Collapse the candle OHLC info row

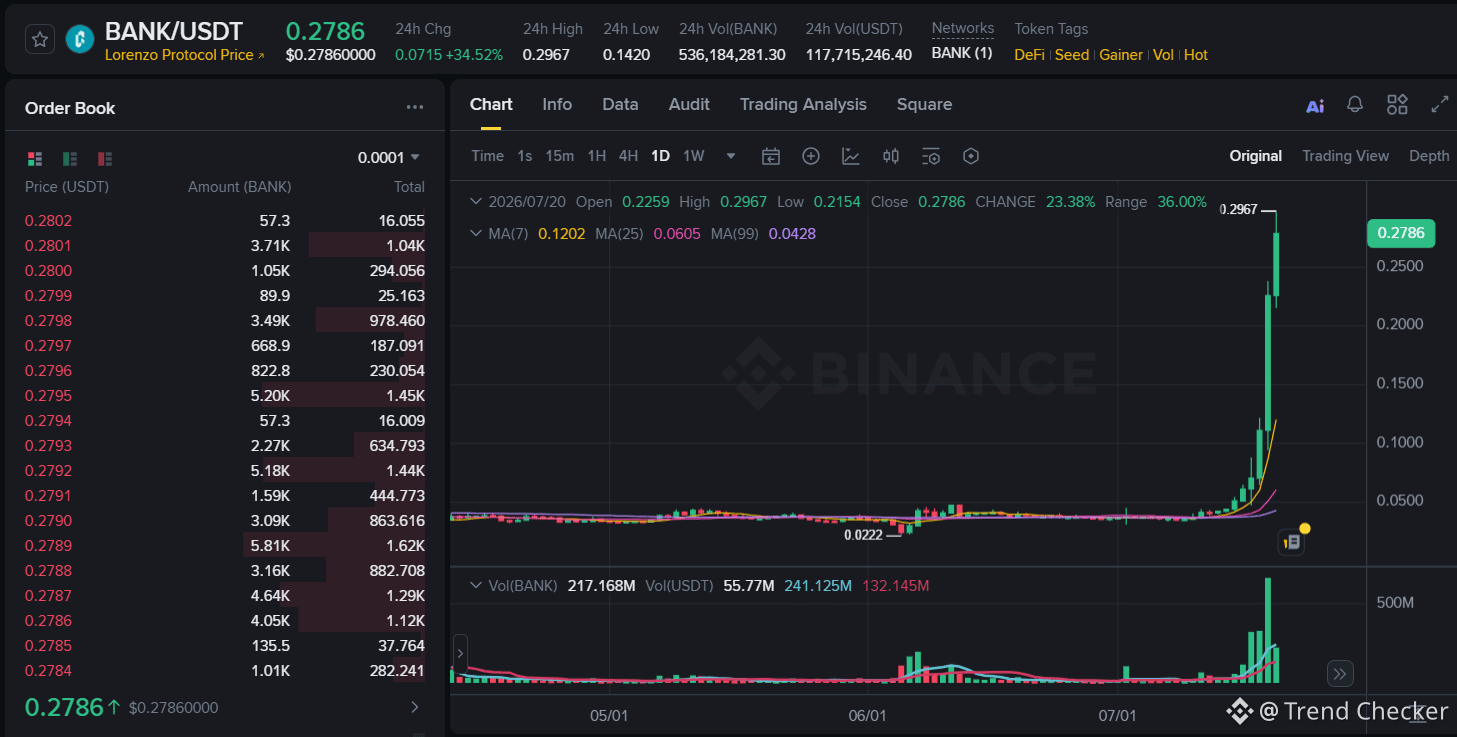[476, 202]
